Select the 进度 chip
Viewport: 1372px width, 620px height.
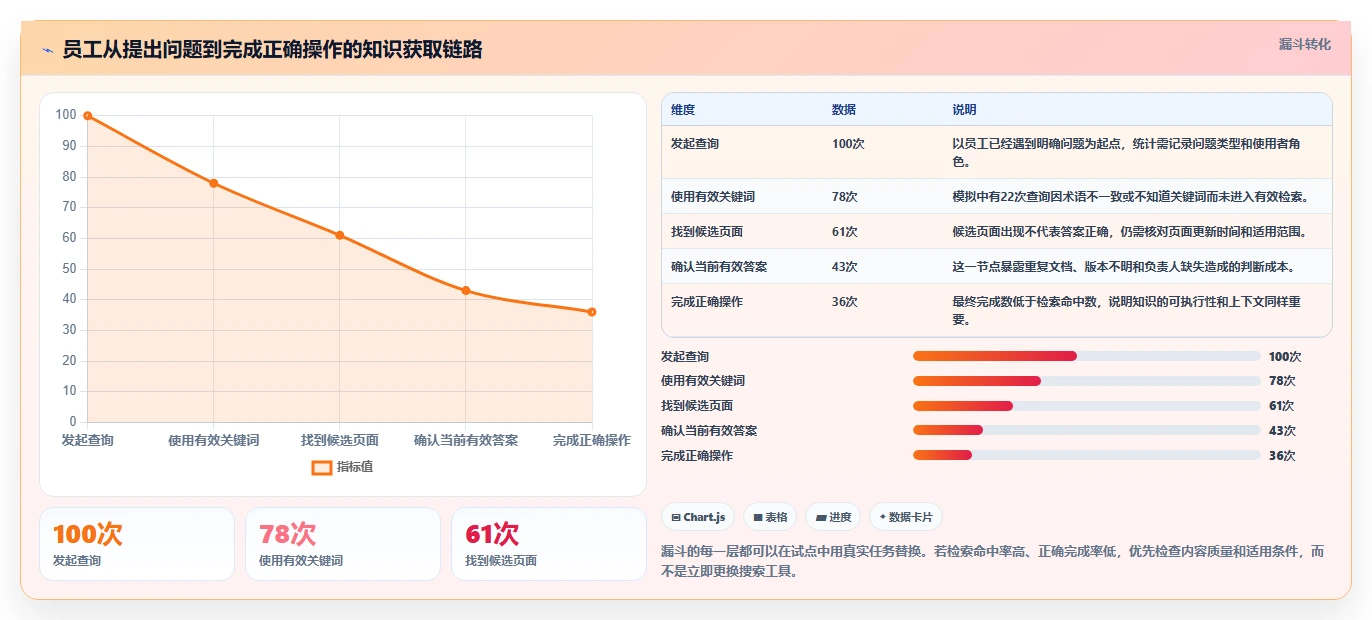pyautogui.click(x=833, y=517)
